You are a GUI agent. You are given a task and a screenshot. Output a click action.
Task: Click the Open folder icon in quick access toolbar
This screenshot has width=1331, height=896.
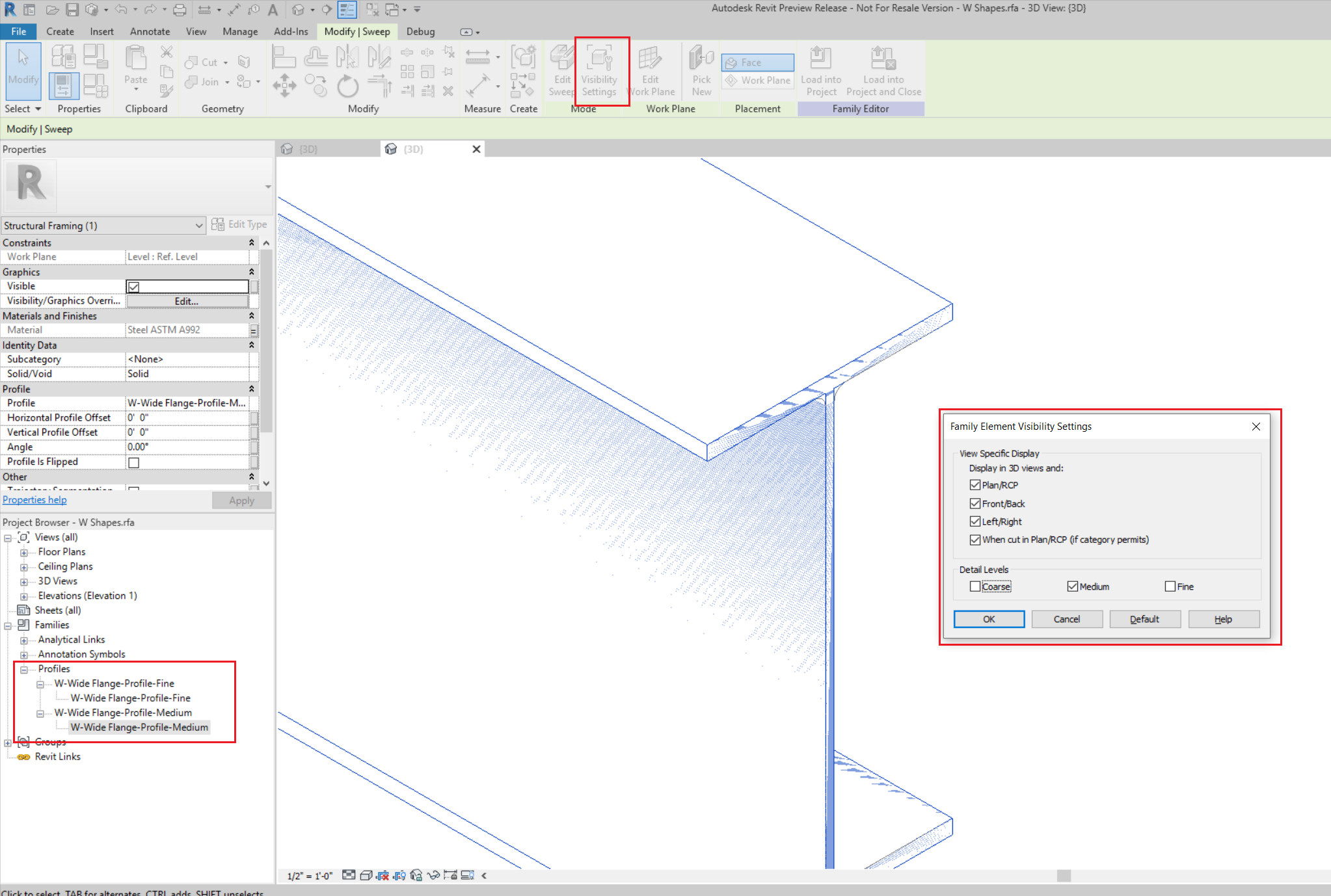[x=53, y=10]
